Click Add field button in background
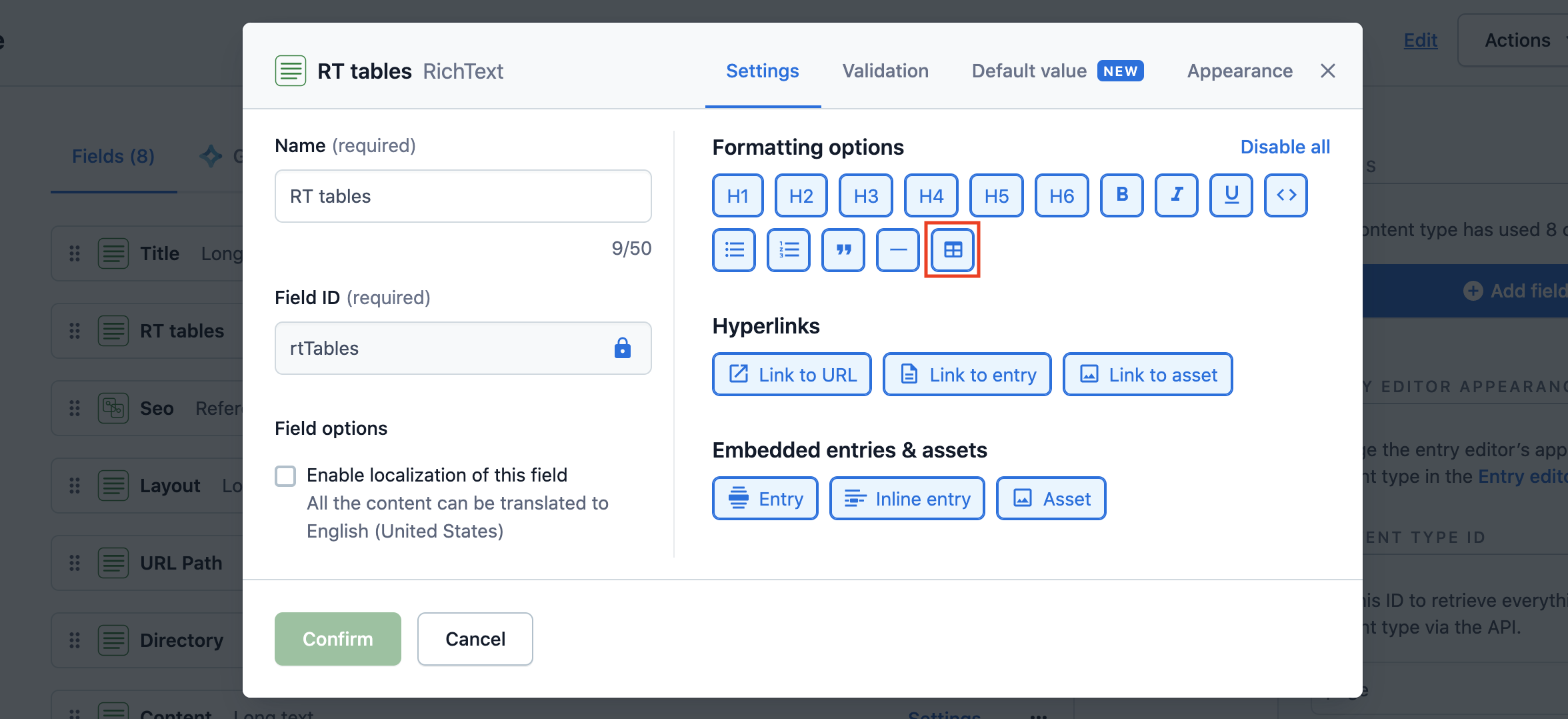The image size is (1568, 719). pos(1465,291)
